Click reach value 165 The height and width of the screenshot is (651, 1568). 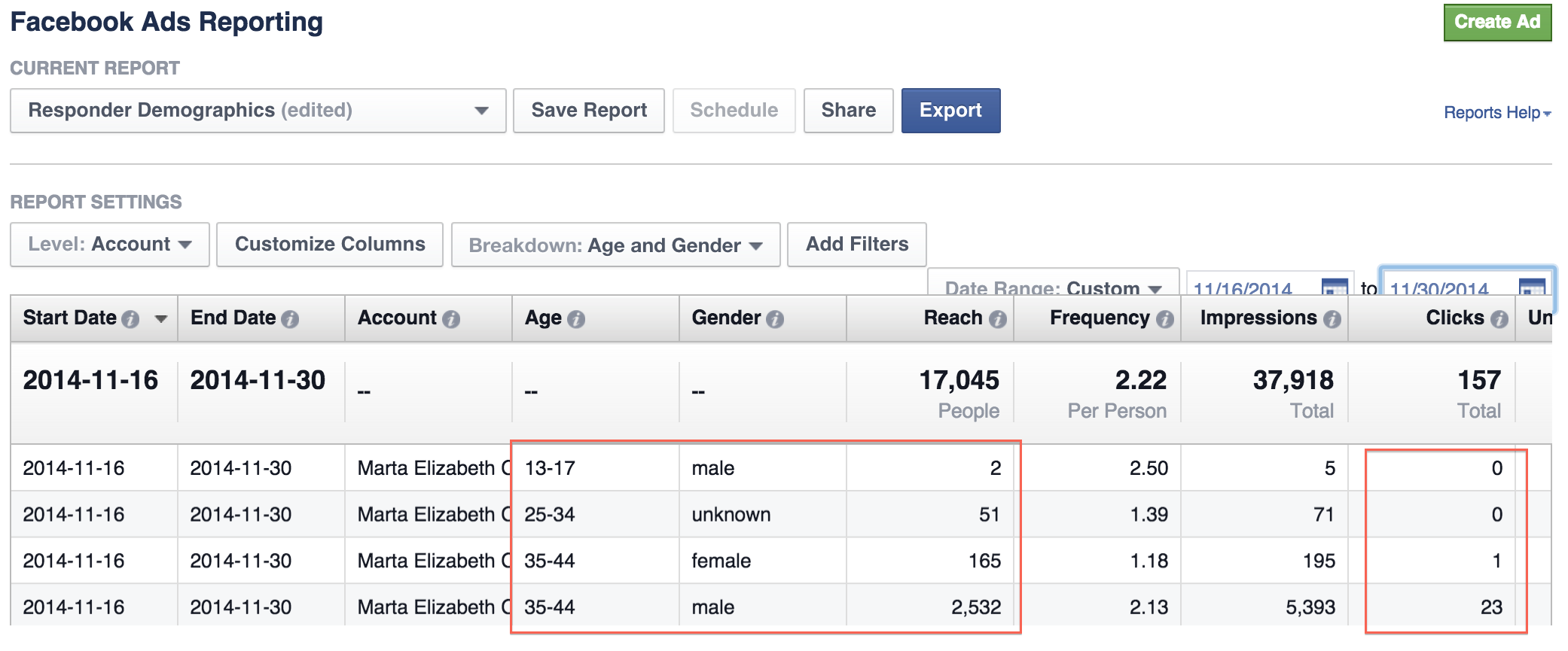pos(984,561)
